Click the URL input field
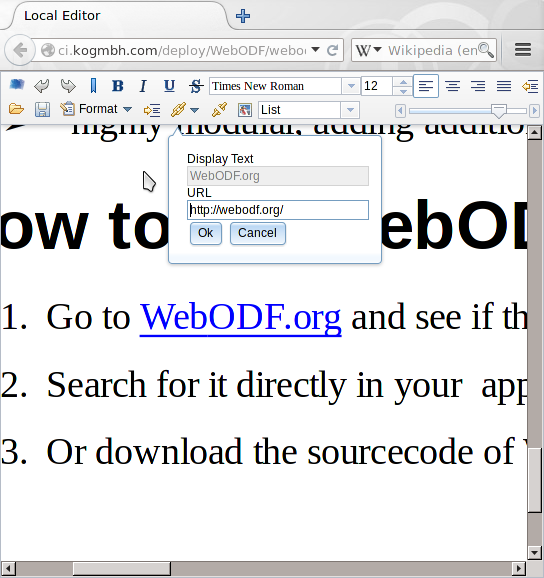This screenshot has height=578, width=544. coord(278,210)
